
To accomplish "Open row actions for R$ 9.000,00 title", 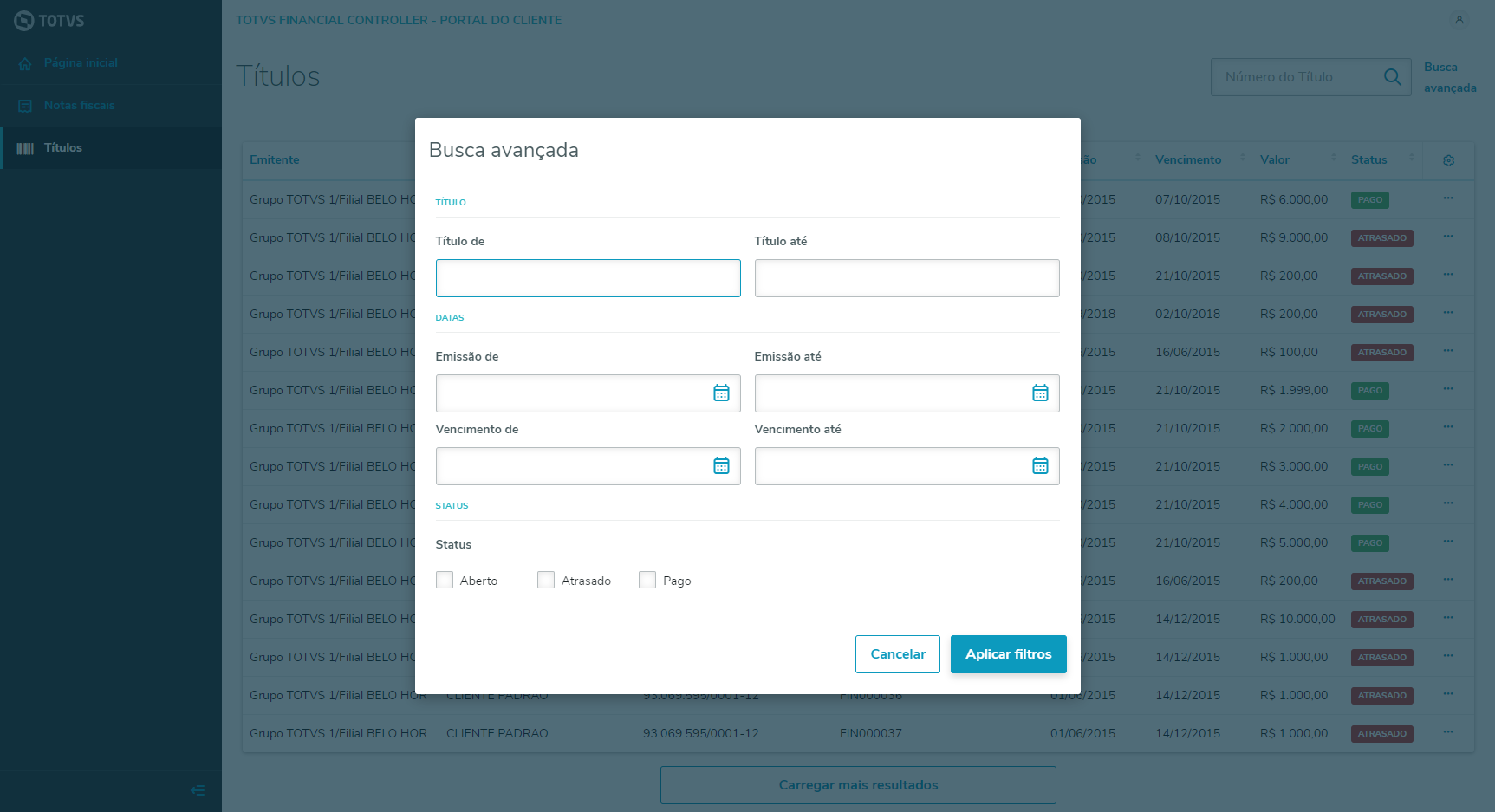I will 1448,237.
